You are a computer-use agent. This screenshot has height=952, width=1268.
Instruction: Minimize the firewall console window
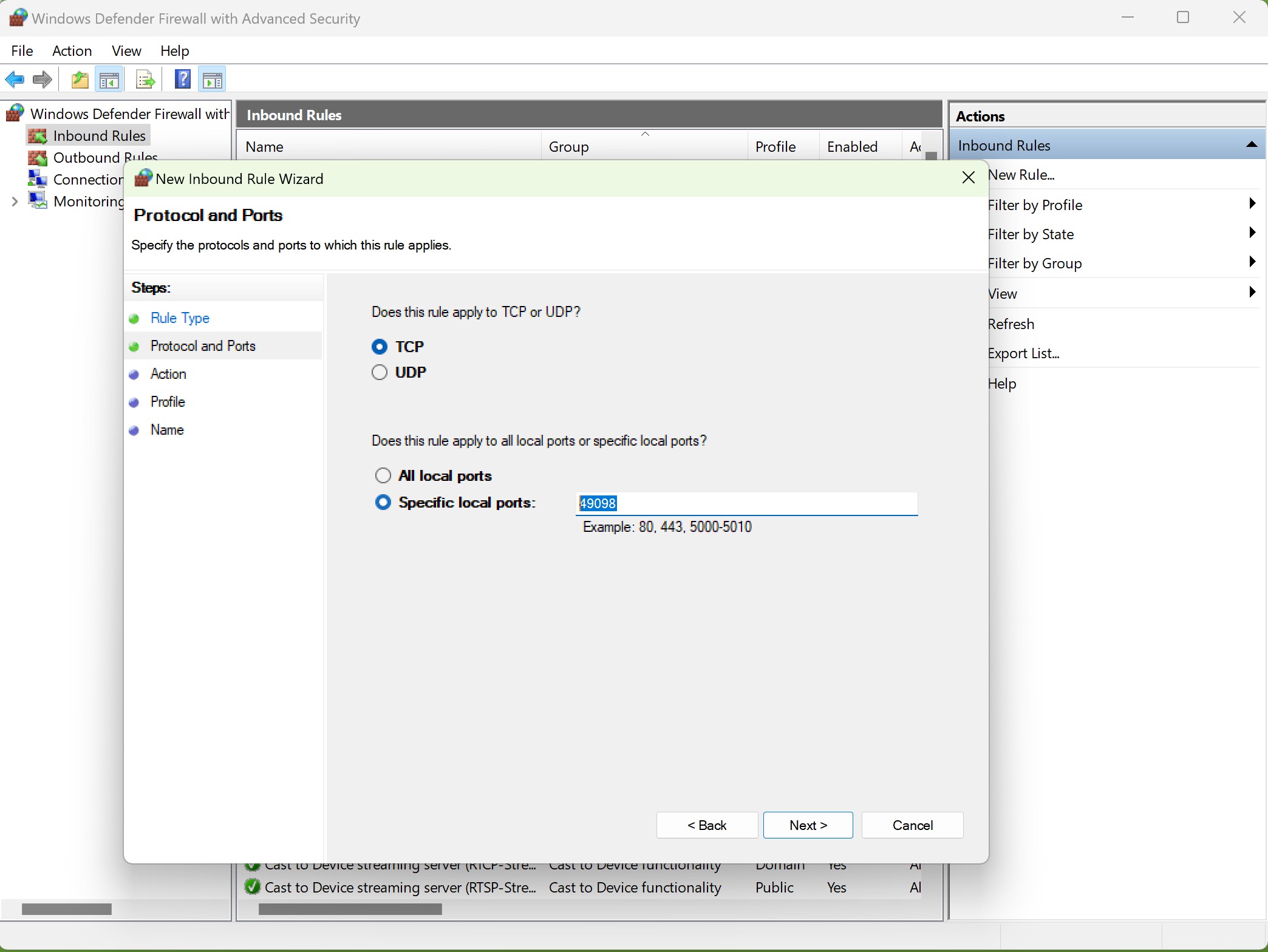pyautogui.click(x=1128, y=17)
